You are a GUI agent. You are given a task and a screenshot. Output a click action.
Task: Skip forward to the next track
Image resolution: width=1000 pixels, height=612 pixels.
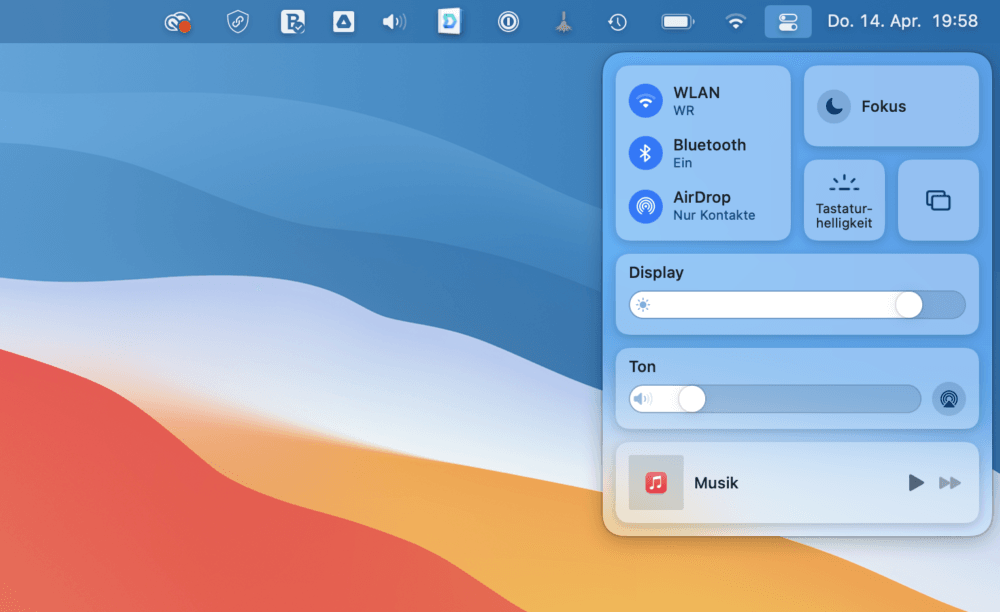950,483
